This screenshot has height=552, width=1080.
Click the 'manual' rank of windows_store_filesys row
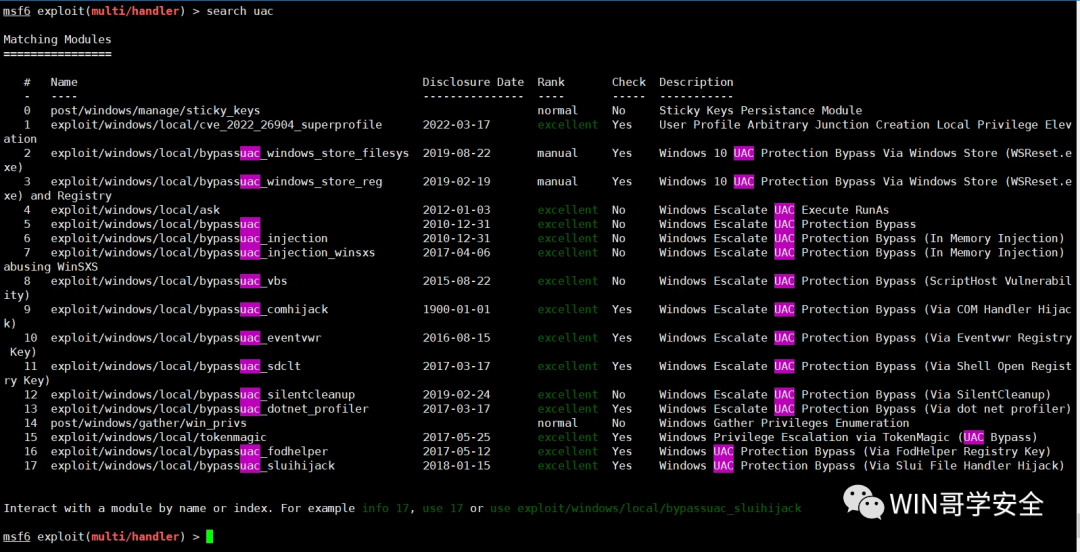pos(557,153)
